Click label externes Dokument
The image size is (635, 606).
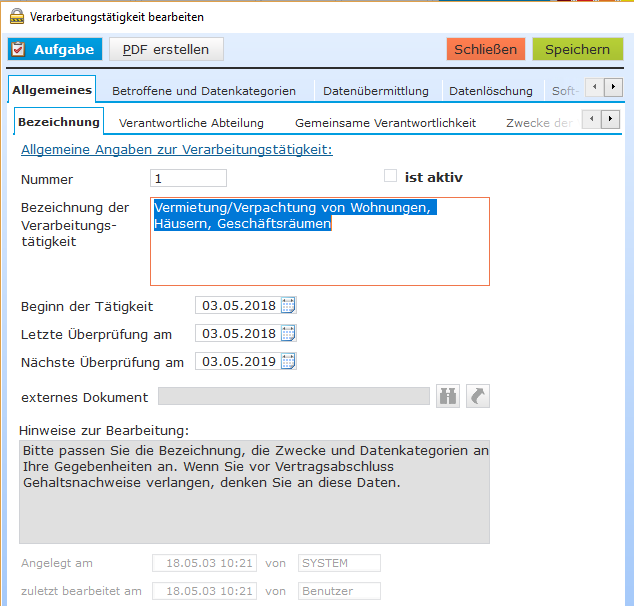[x=85, y=397]
